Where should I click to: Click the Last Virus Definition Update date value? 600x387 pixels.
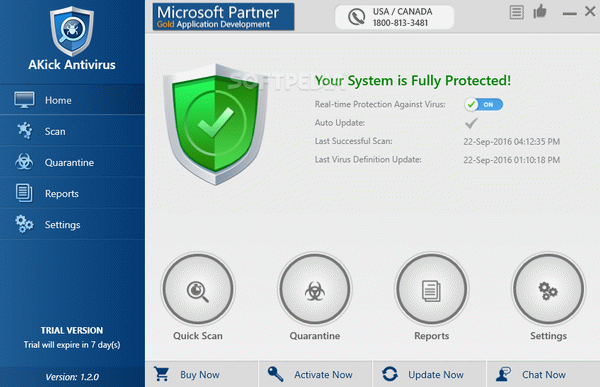click(x=512, y=160)
